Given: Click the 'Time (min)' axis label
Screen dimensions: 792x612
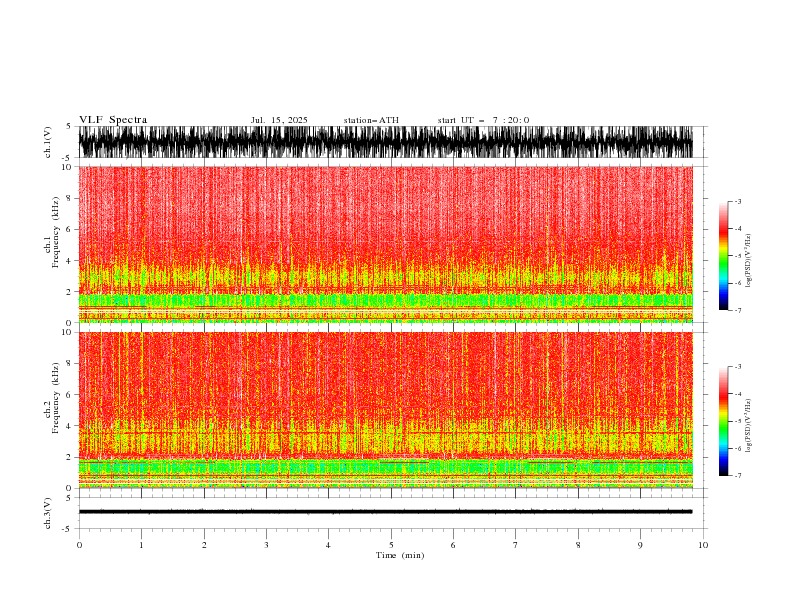Looking at the screenshot, I should point(400,555).
